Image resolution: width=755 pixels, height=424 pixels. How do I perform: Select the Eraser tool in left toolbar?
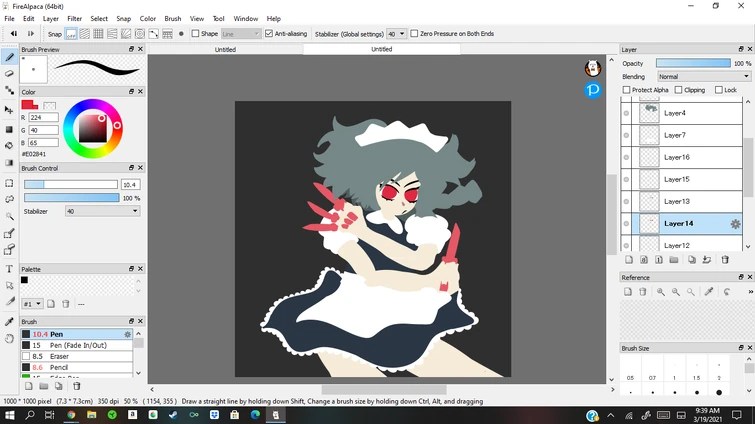click(9, 74)
